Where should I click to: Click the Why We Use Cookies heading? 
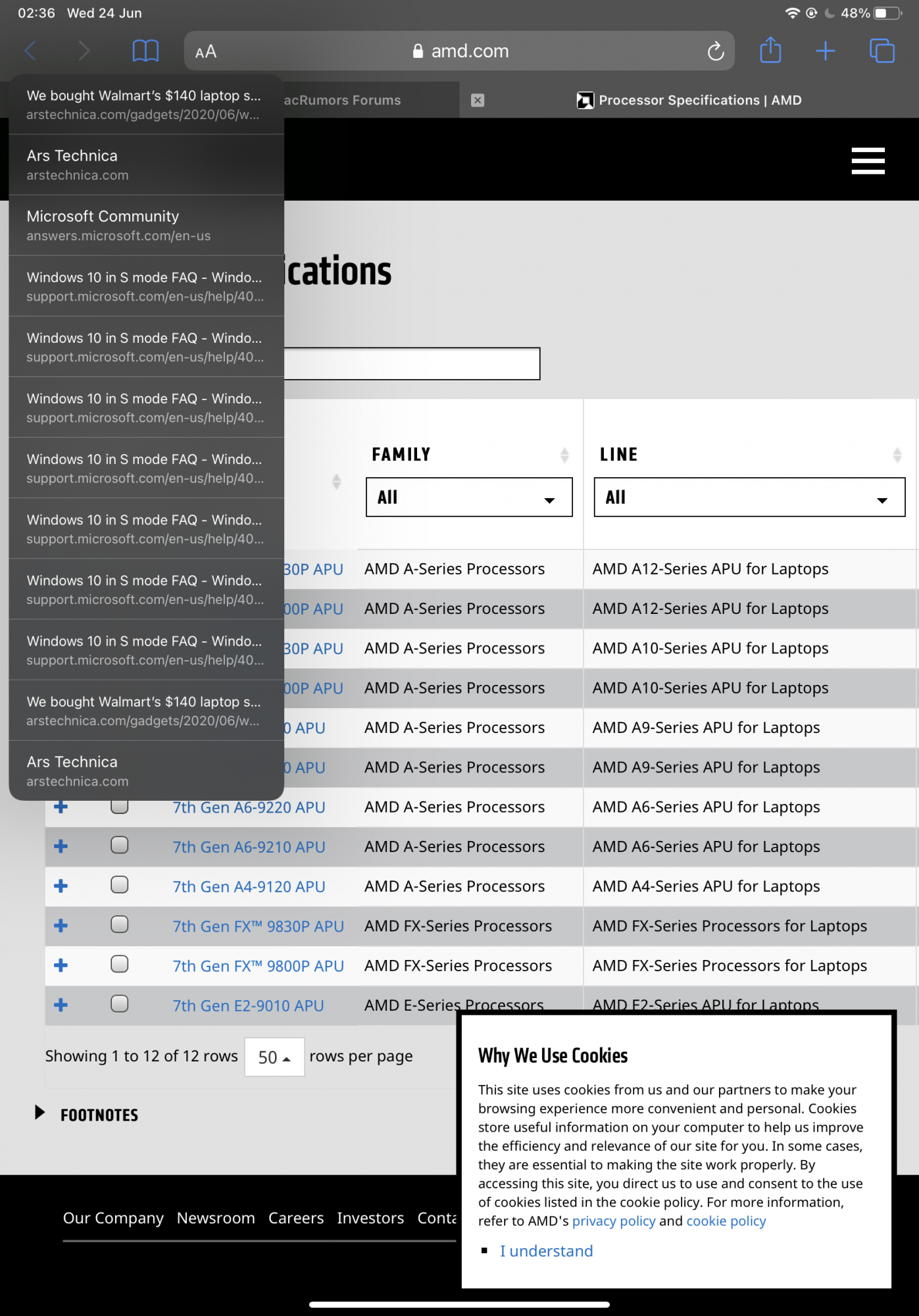coord(553,1055)
